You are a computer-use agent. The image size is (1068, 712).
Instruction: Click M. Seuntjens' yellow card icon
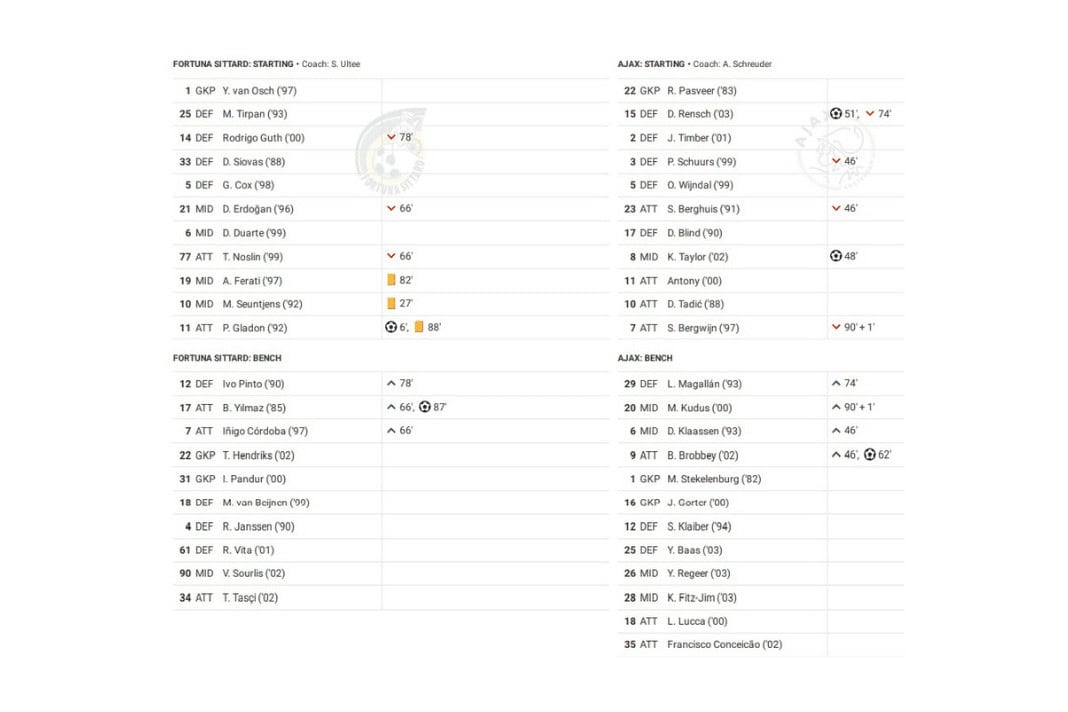click(391, 303)
